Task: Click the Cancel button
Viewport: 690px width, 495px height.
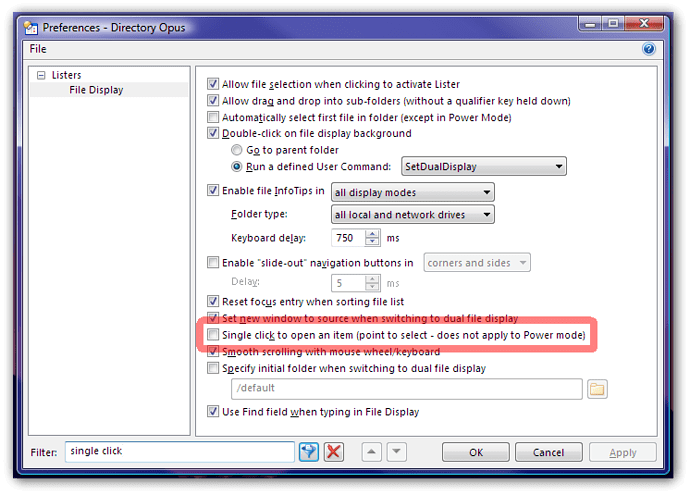Action: click(548, 452)
